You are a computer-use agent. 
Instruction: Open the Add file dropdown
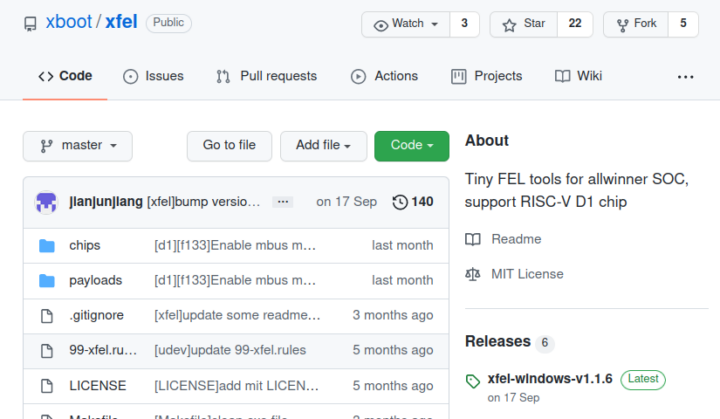coord(323,146)
